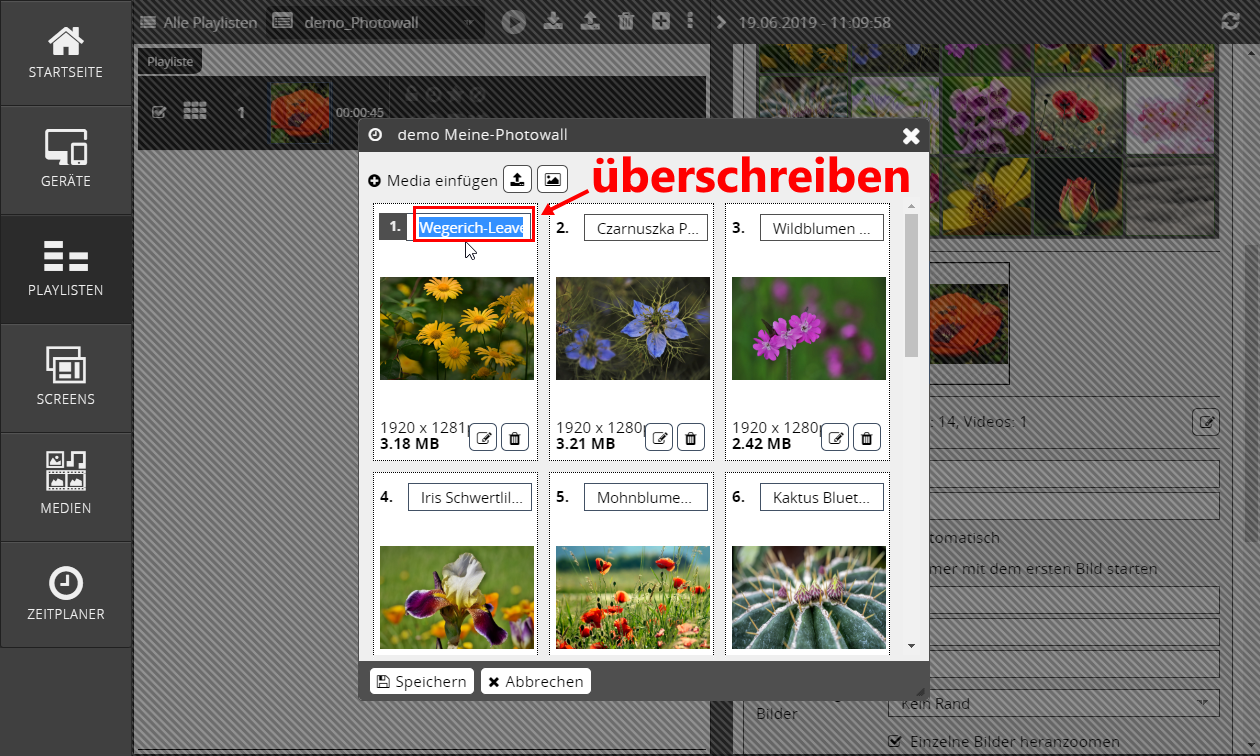
Task: Open the Kein Rand dropdown
Action: click(x=1053, y=703)
